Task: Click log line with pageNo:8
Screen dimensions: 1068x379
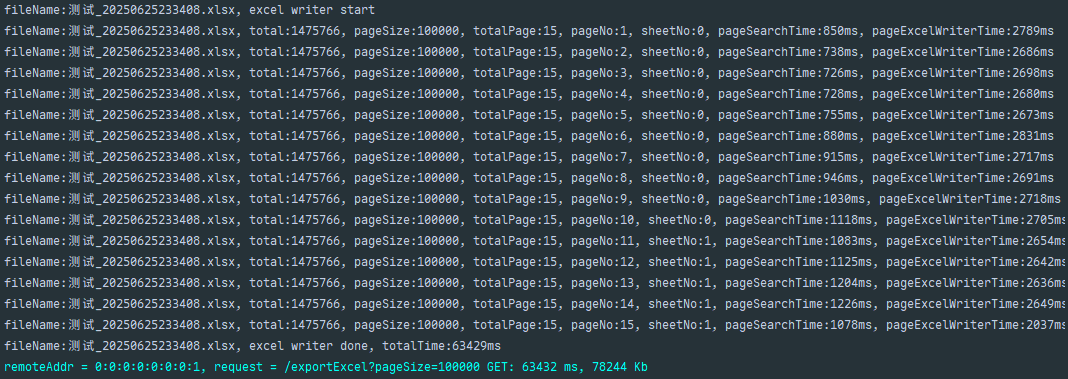Action: tap(529, 179)
